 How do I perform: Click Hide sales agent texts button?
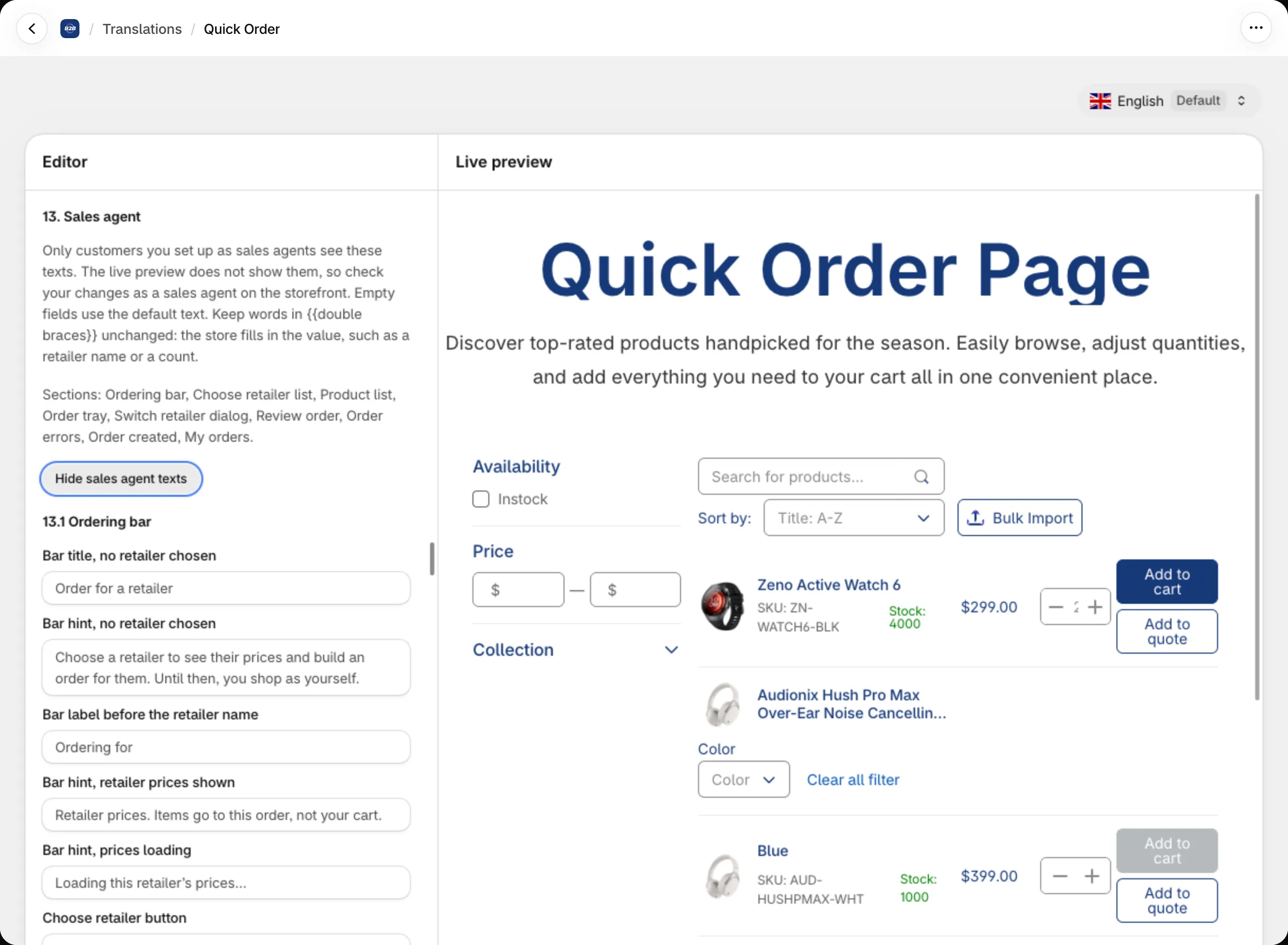121,478
